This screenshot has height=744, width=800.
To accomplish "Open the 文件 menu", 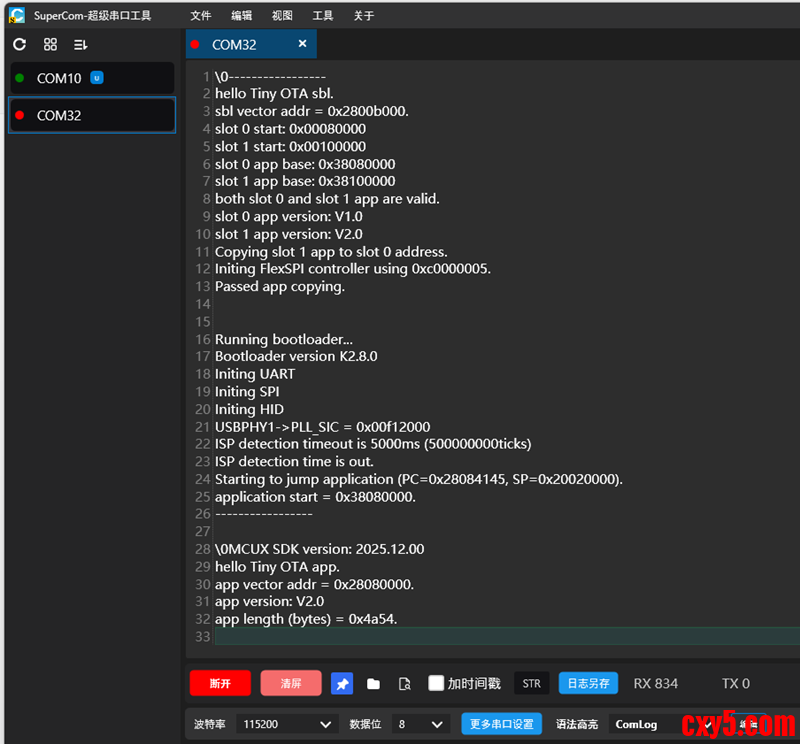I will (201, 16).
